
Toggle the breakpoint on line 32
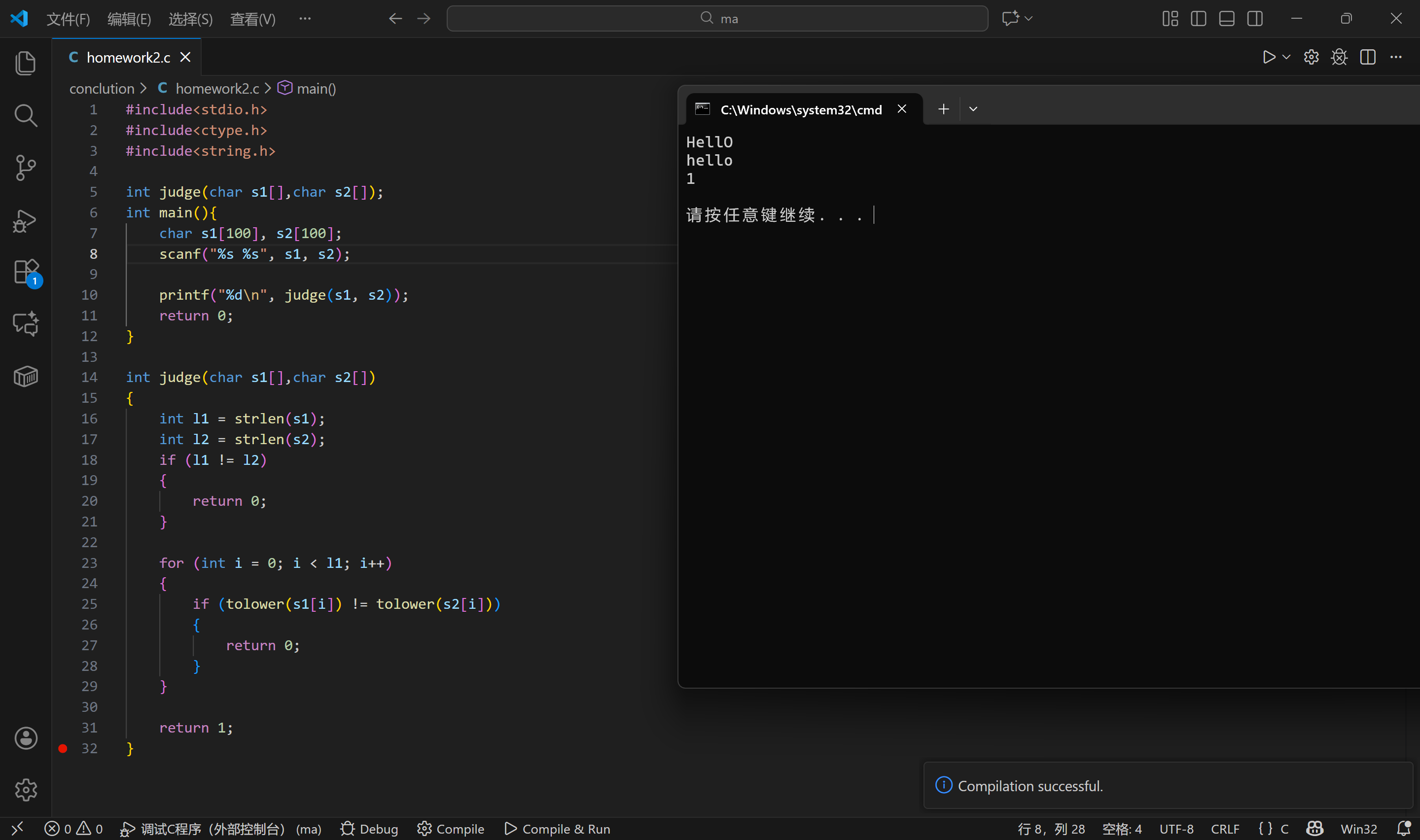click(x=63, y=748)
